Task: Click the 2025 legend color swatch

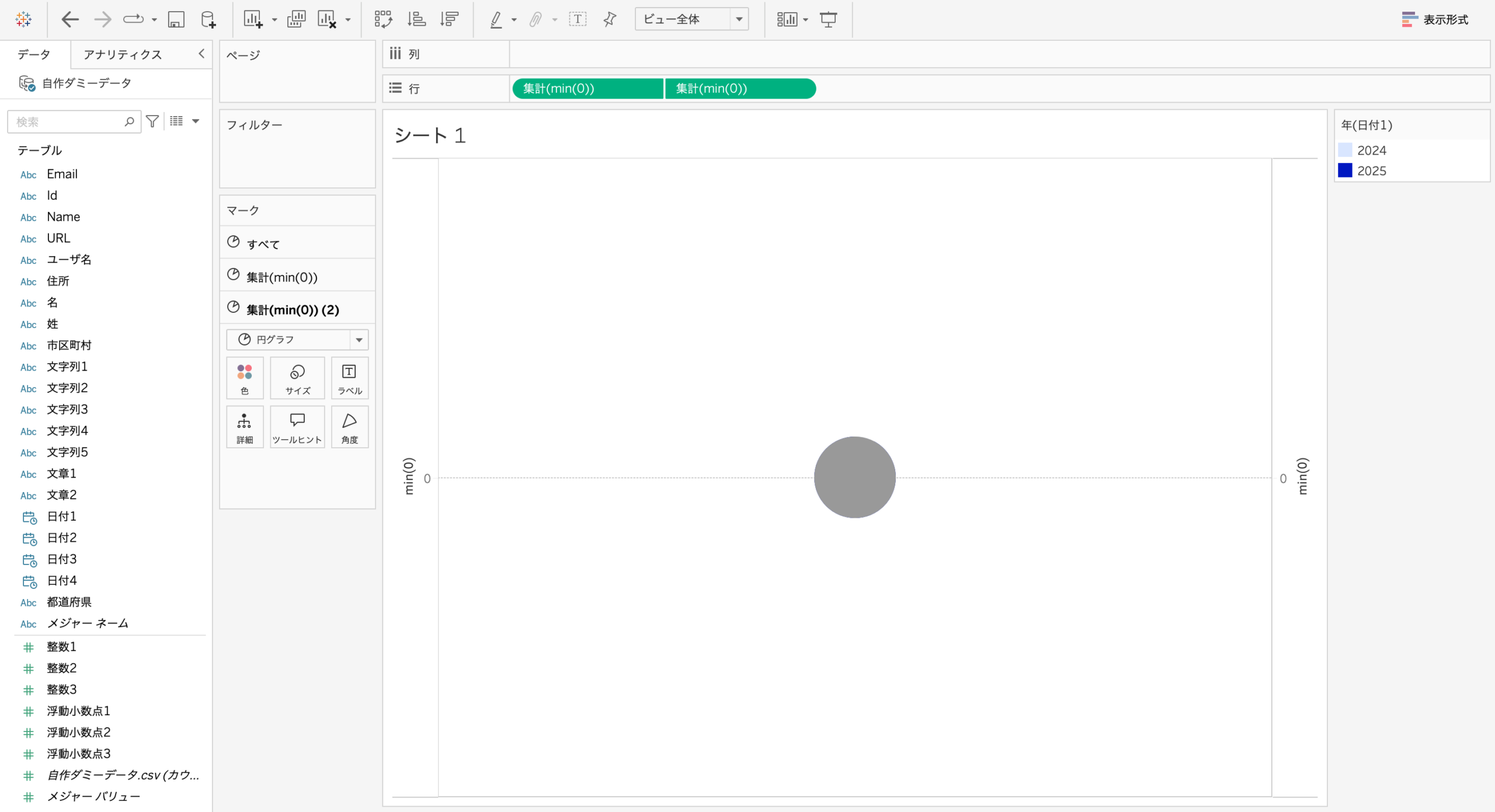Action: point(1345,170)
